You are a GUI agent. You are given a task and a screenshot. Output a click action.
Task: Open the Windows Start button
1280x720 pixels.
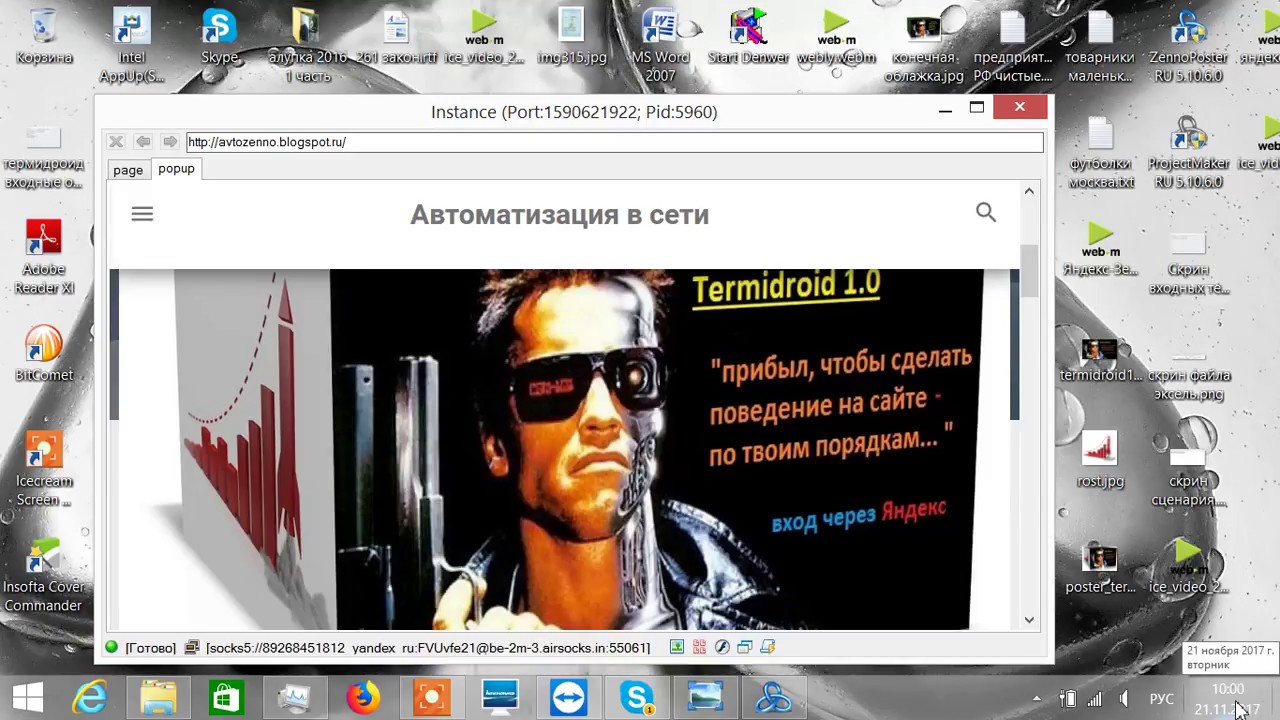tap(28, 698)
